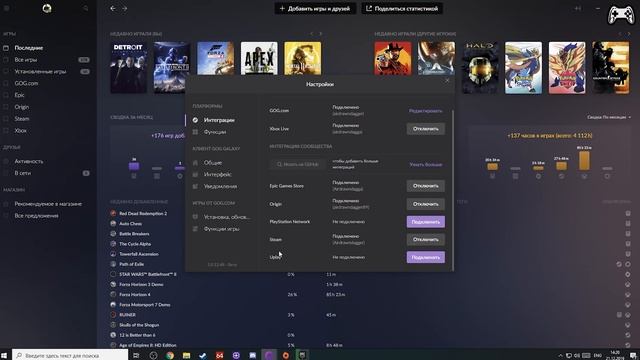Open the Star Wars Battlefront II cover
Screen dimensions: 640x360
coord(172,67)
